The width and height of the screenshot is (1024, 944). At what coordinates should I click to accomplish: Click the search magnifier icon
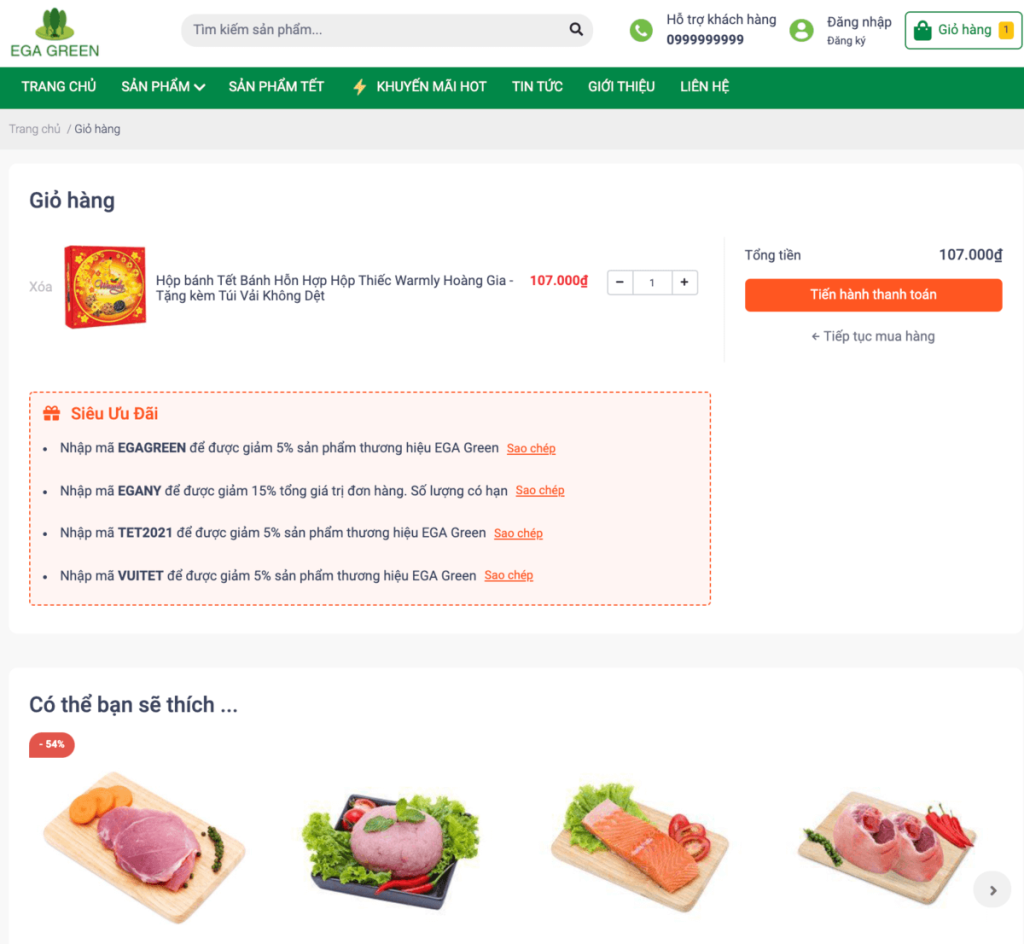pos(575,29)
